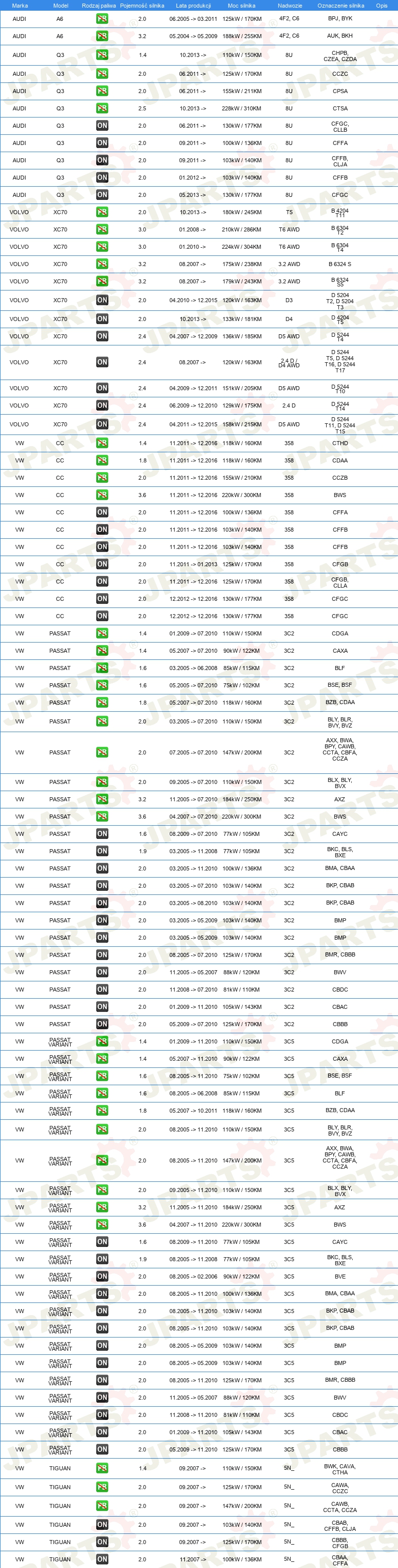This screenshot has width=398, height=1568.
Task: Click the Nadwozie column header
Action: point(290,6)
